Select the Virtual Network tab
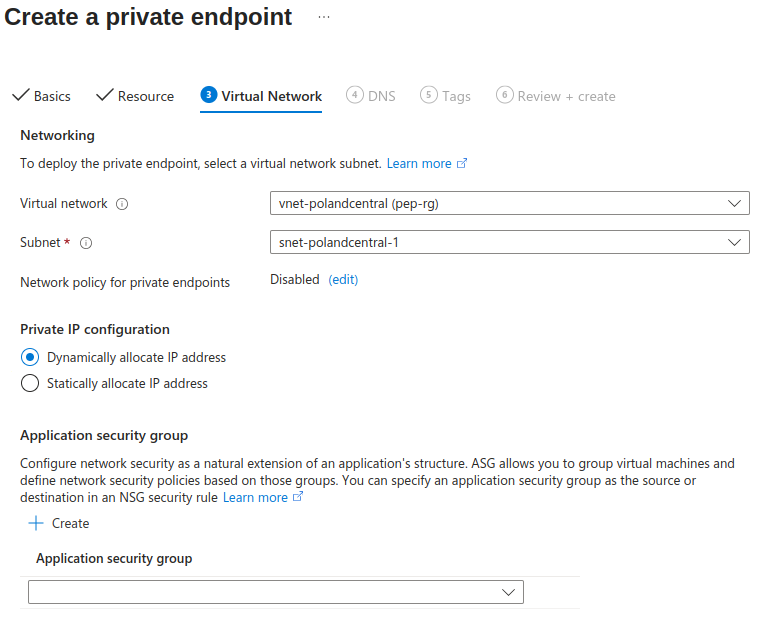The image size is (777, 622). point(261,96)
